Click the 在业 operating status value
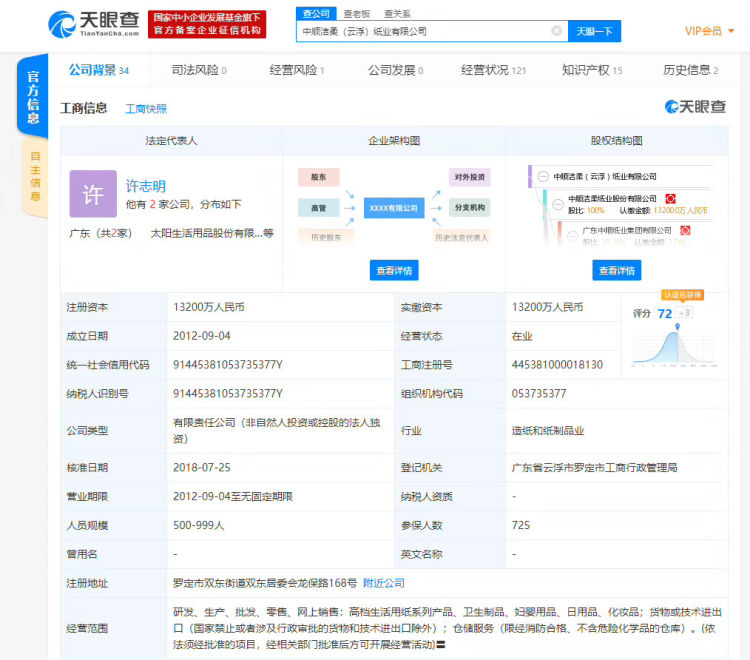The image size is (750, 660). pos(522,336)
